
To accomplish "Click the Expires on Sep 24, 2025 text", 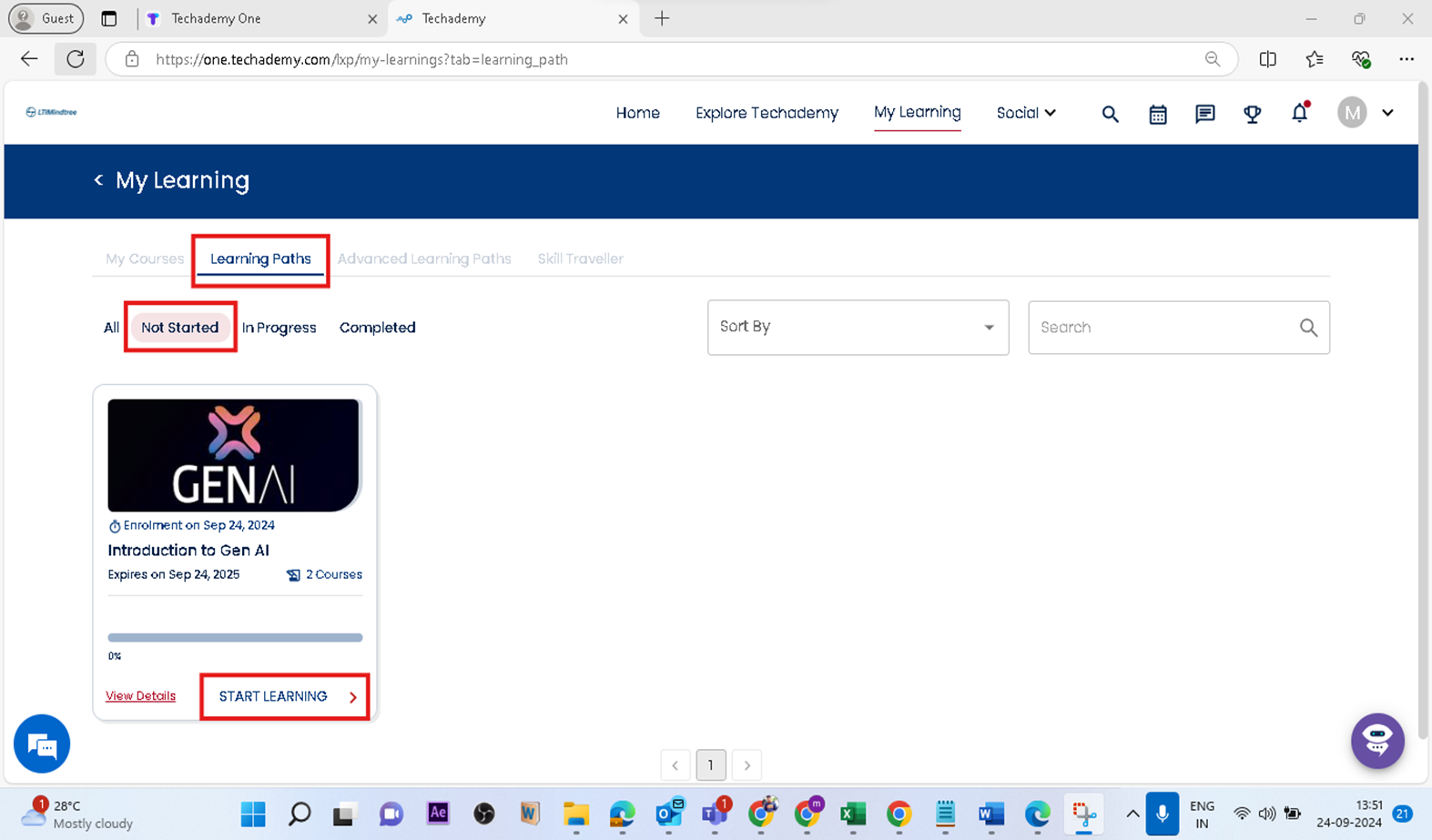I will (x=174, y=575).
